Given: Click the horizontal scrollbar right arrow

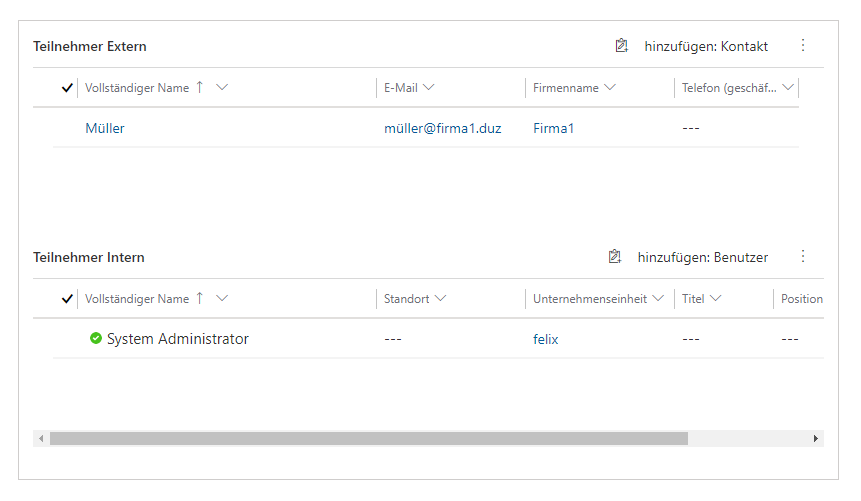Looking at the screenshot, I should click(816, 438).
